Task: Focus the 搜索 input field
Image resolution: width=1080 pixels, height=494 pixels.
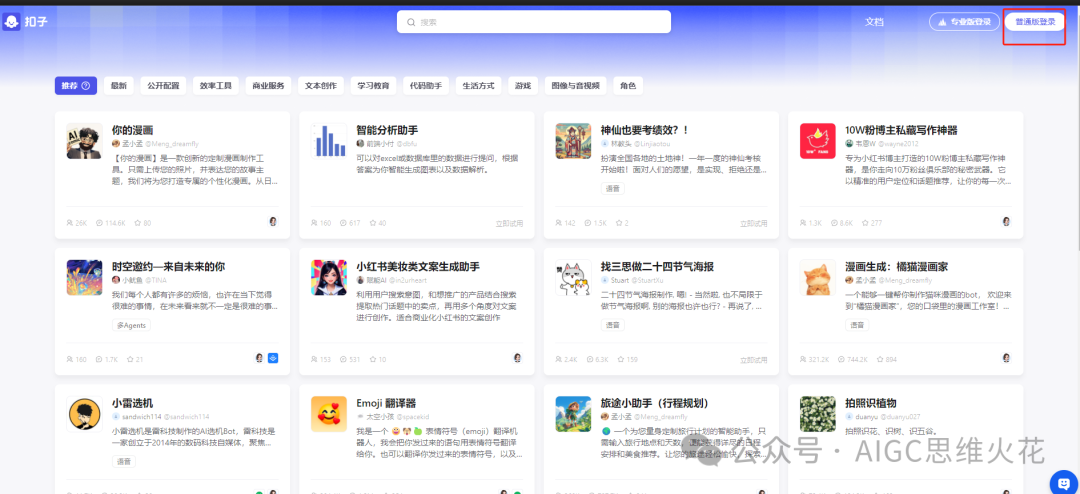Action: pos(534,22)
